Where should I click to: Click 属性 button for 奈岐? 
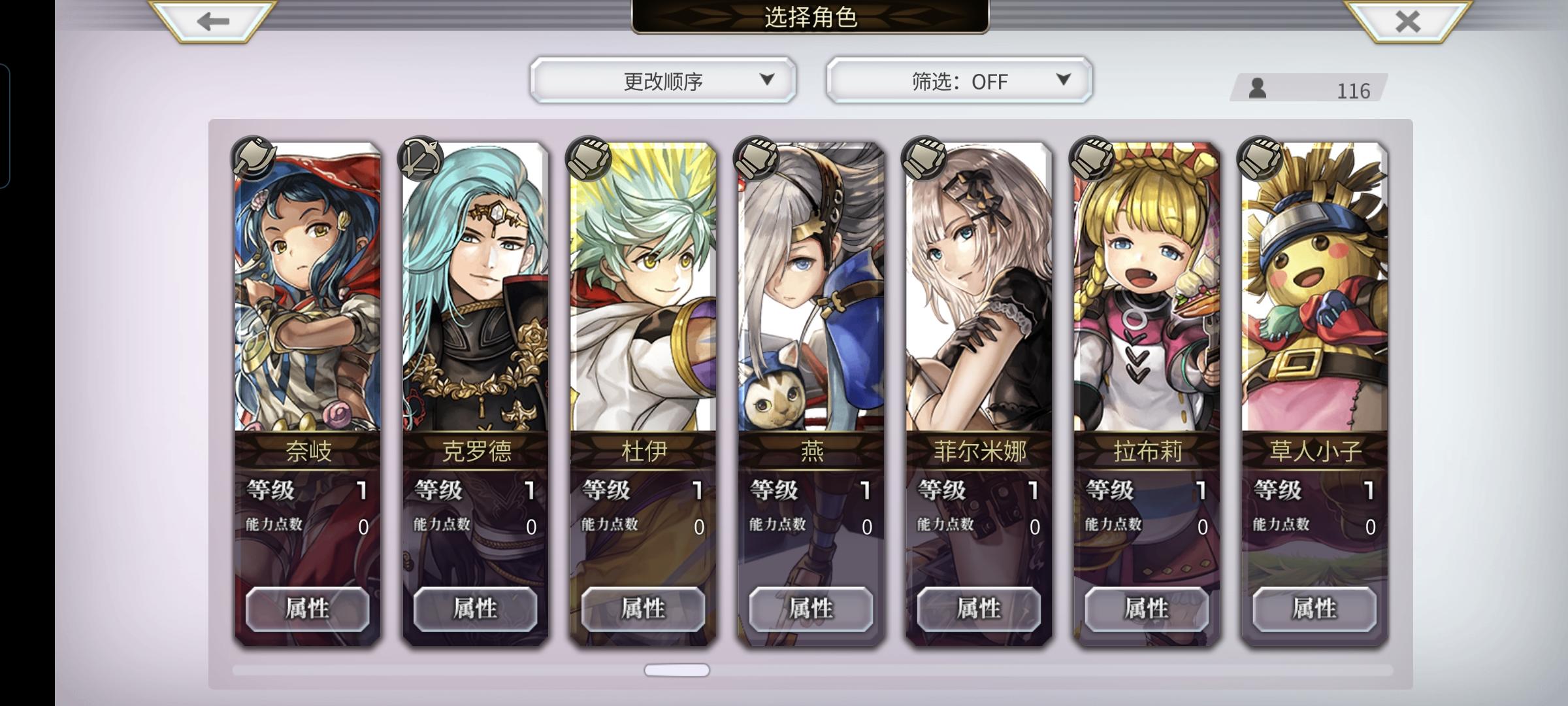click(307, 609)
